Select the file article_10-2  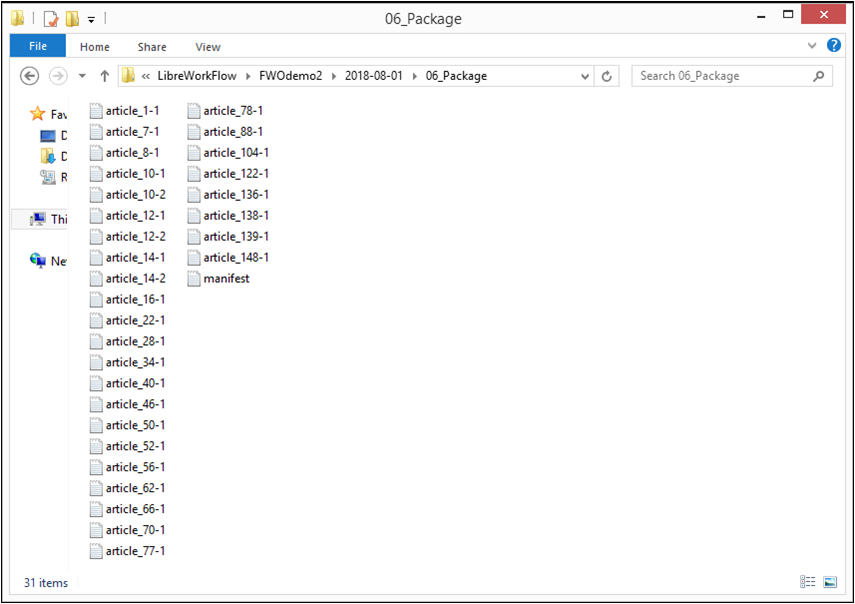click(128, 195)
